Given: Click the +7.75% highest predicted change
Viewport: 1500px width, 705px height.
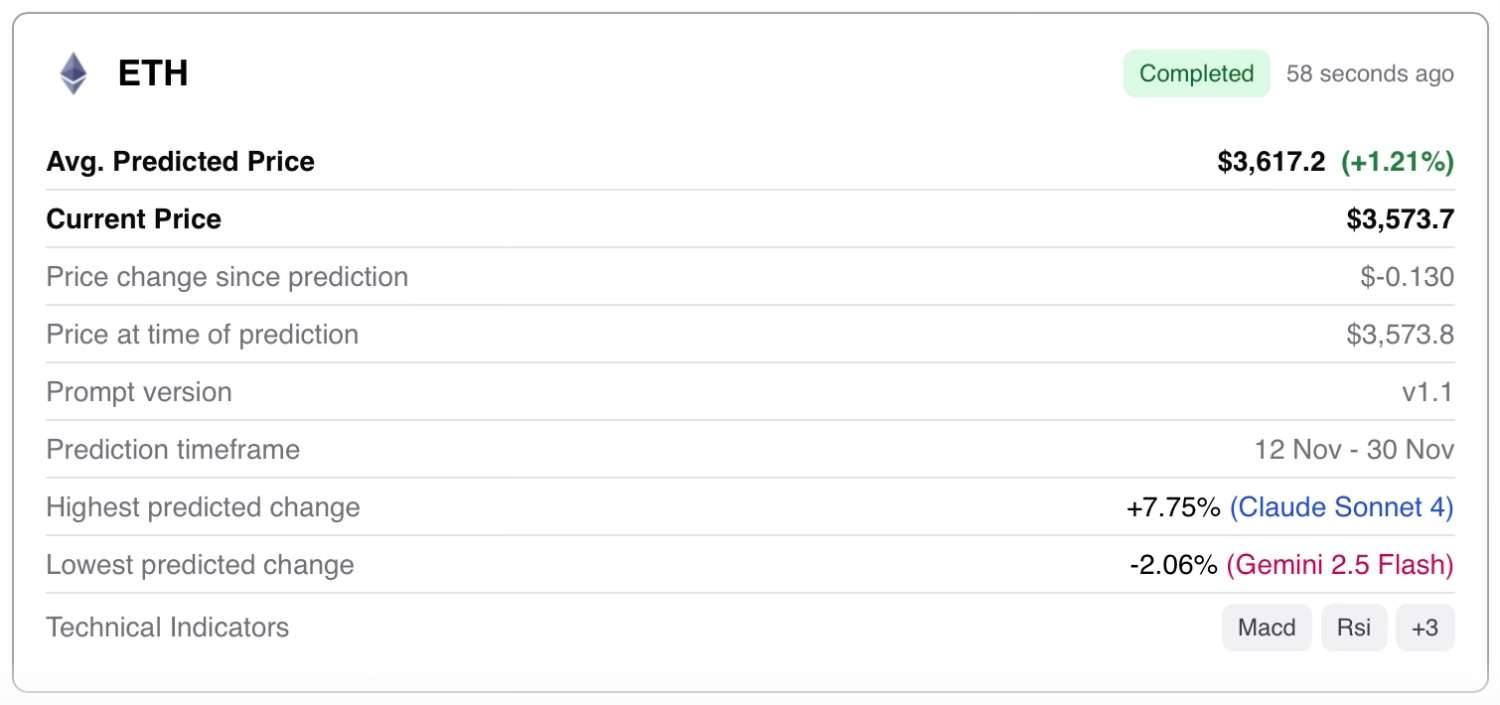Looking at the screenshot, I should 1173,508.
